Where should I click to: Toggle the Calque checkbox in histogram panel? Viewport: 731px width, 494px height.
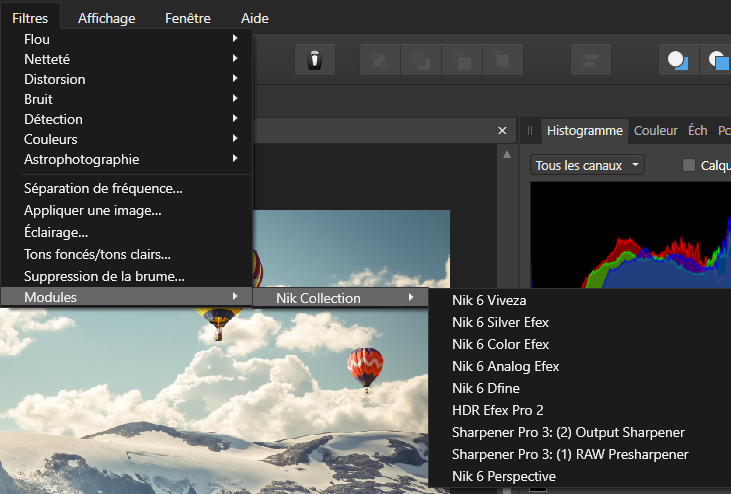(689, 165)
